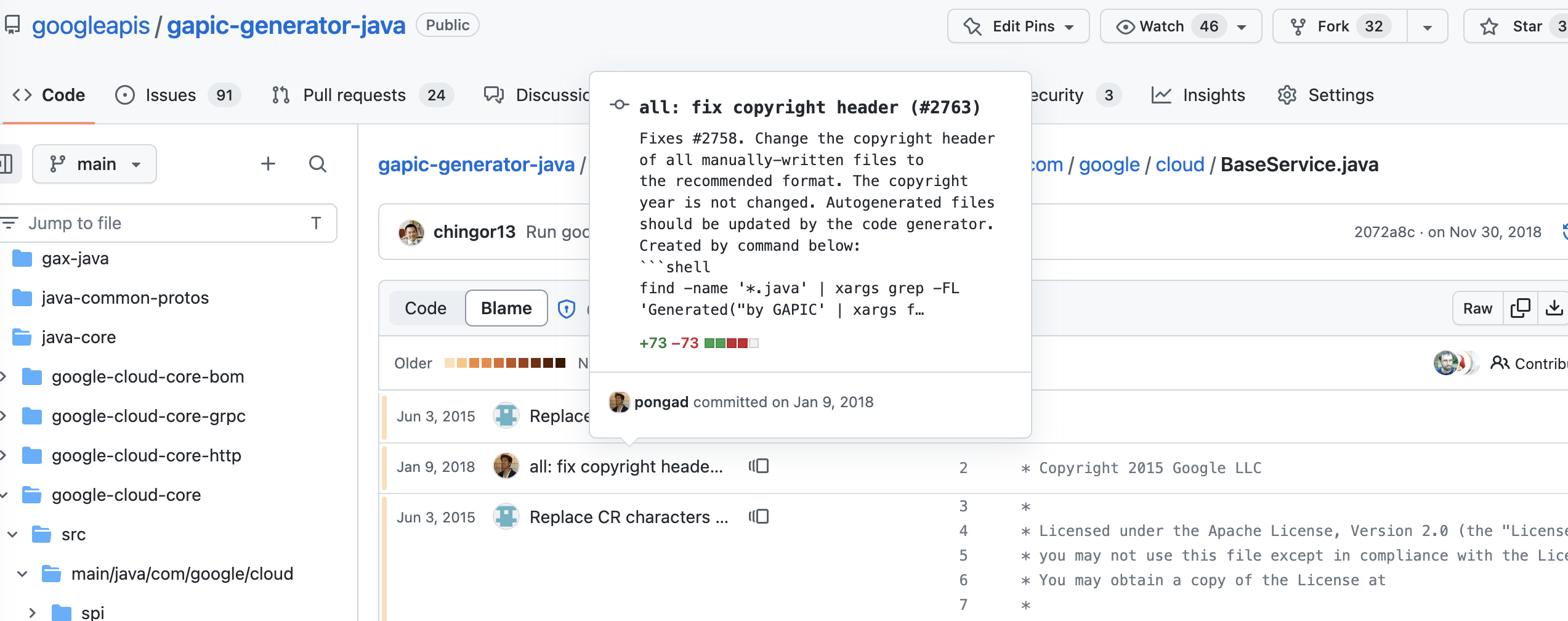Switch to the Discussions tab
1568x621 pixels.
pos(536,95)
